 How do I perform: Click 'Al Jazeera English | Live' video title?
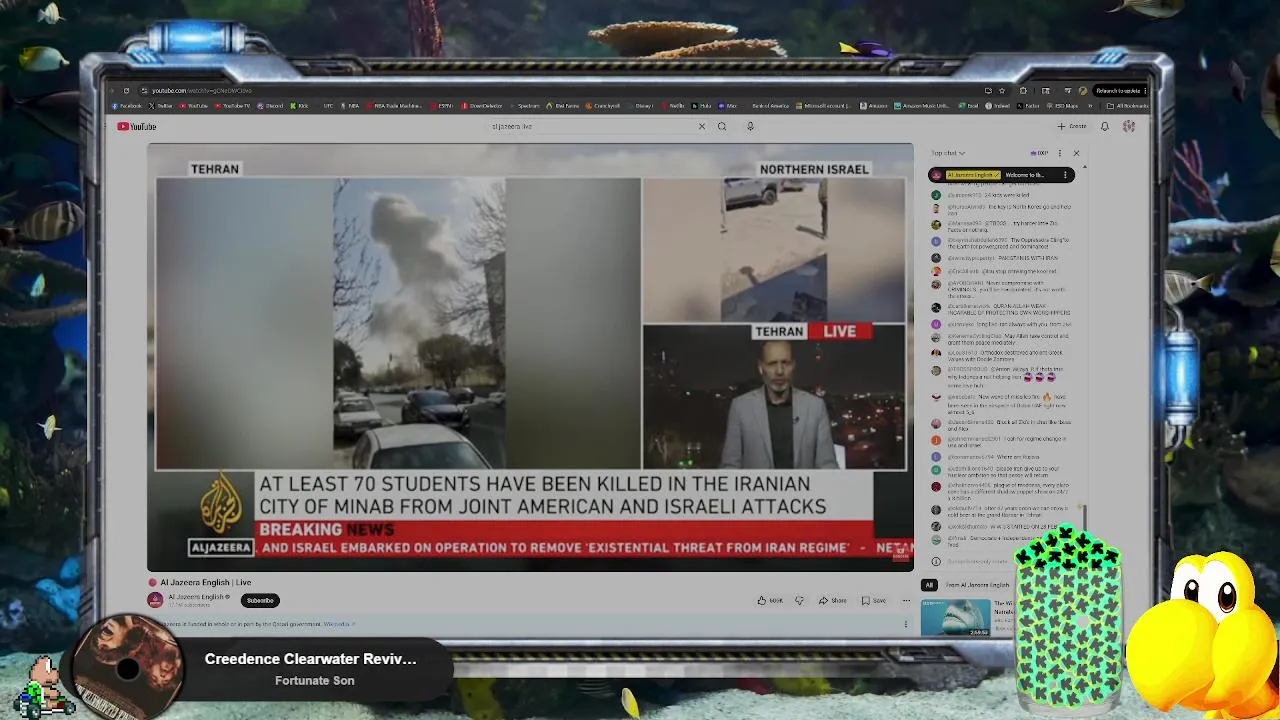(206, 582)
